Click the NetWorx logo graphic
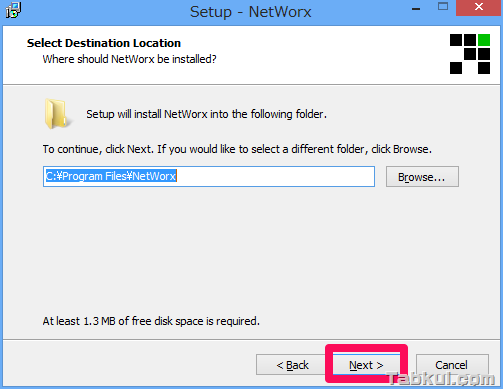Viewport: 503px width, 389px height. click(470, 54)
